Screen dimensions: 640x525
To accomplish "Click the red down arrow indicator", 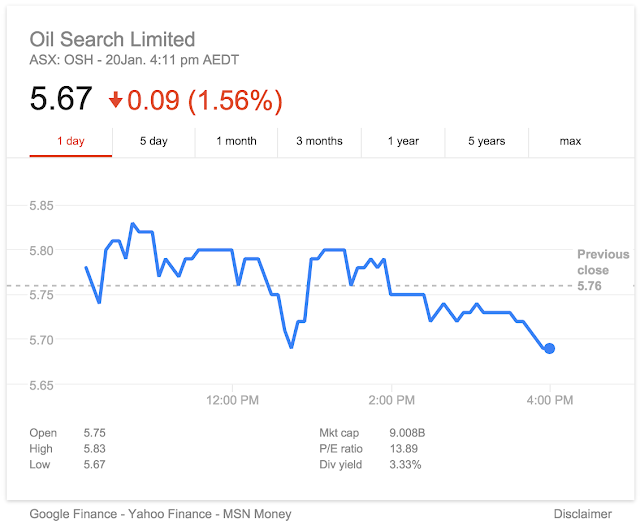I will 116,100.
